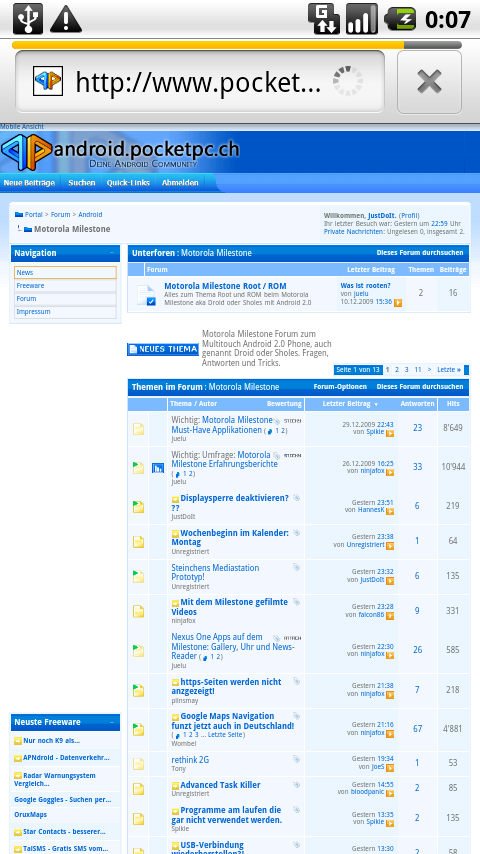Tap the battery charging icon

[400, 19]
